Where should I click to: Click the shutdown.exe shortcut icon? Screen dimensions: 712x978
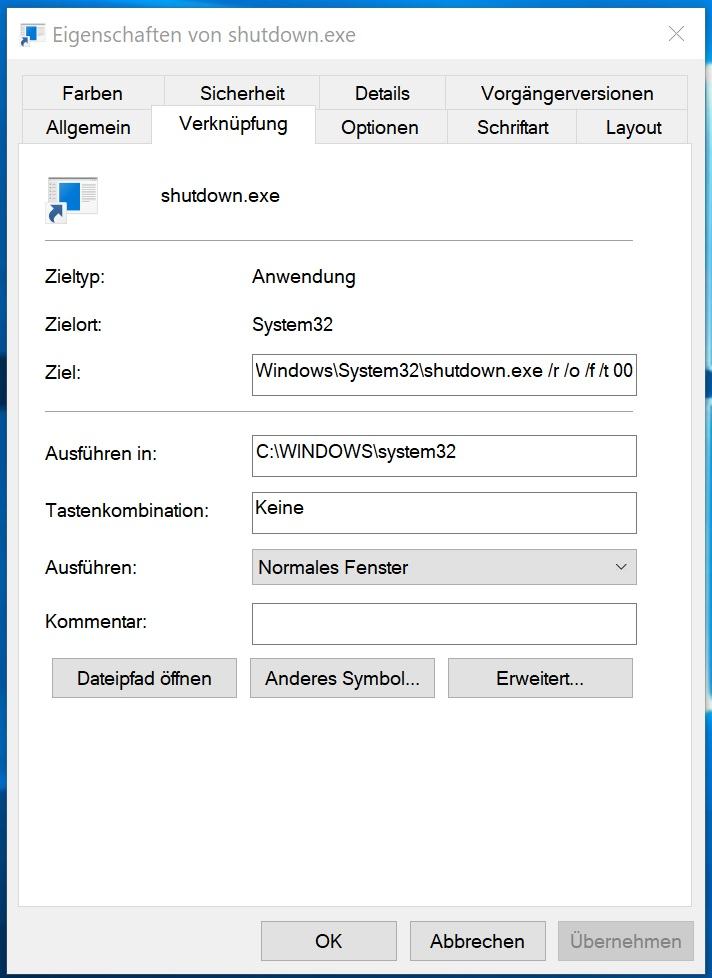(72, 200)
